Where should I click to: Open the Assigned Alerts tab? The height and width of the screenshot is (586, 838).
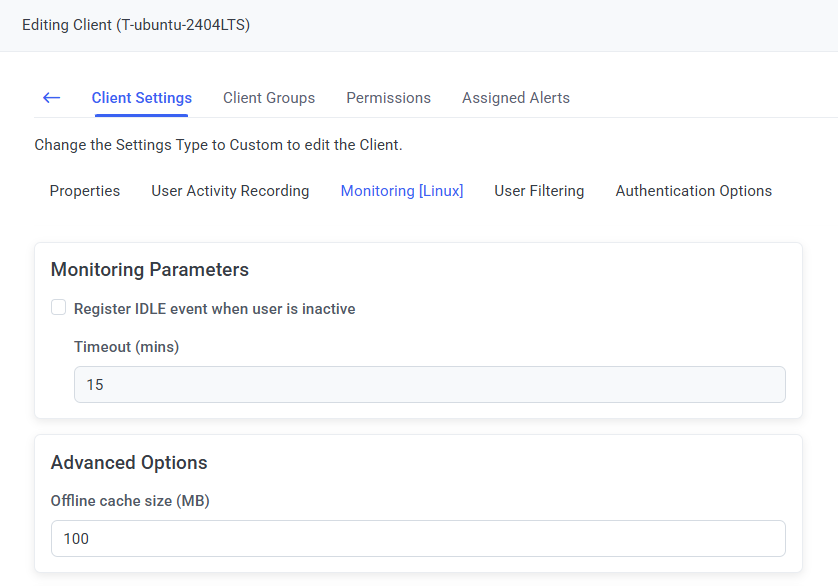click(x=515, y=98)
